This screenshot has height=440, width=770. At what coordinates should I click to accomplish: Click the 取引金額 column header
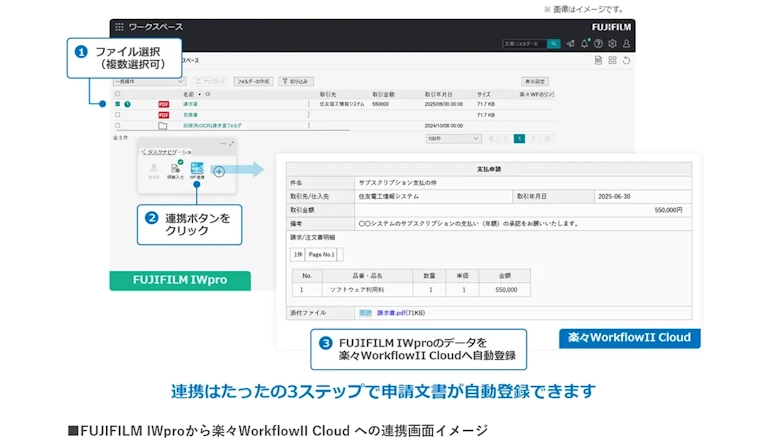tap(383, 94)
